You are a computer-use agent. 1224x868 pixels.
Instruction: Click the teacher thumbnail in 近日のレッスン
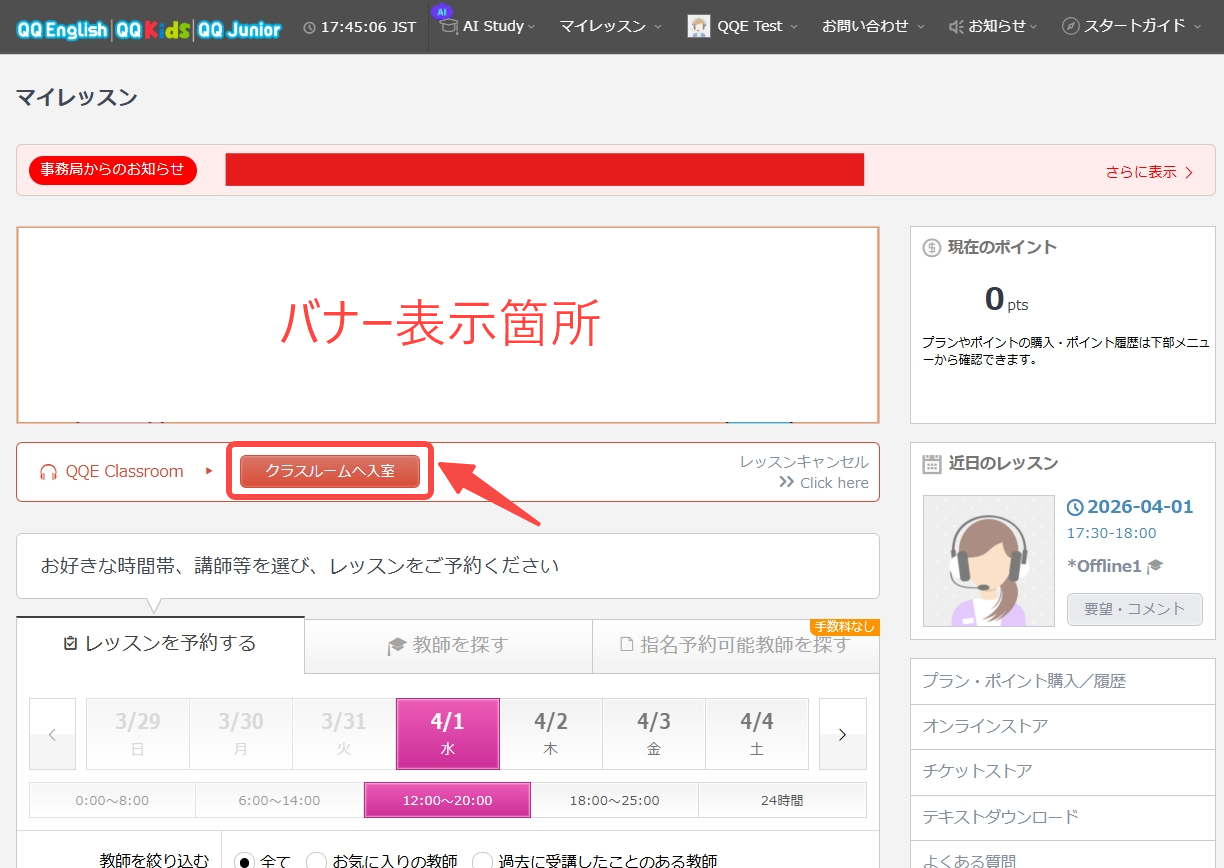point(988,561)
